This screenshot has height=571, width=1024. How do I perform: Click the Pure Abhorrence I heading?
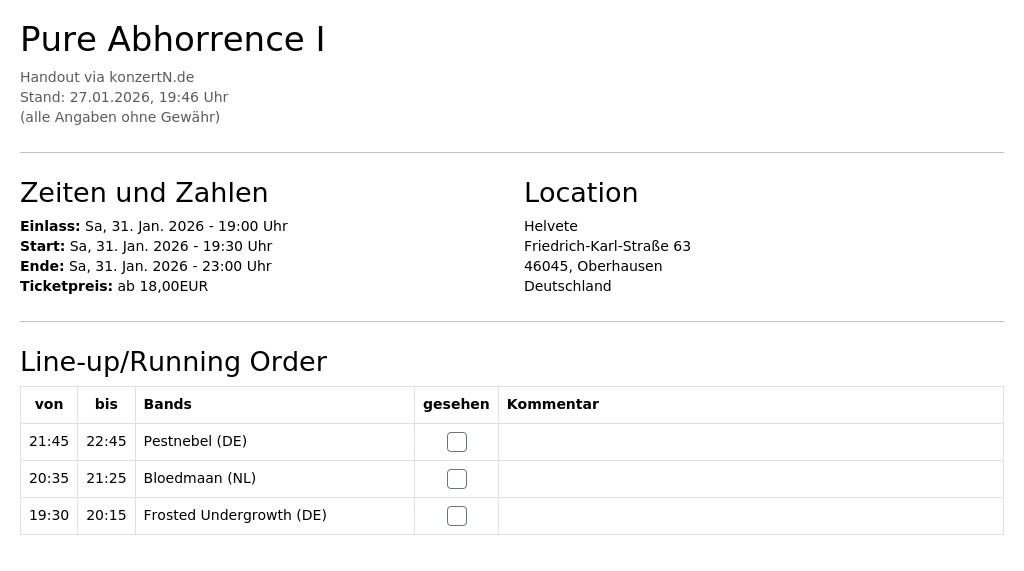tap(172, 39)
